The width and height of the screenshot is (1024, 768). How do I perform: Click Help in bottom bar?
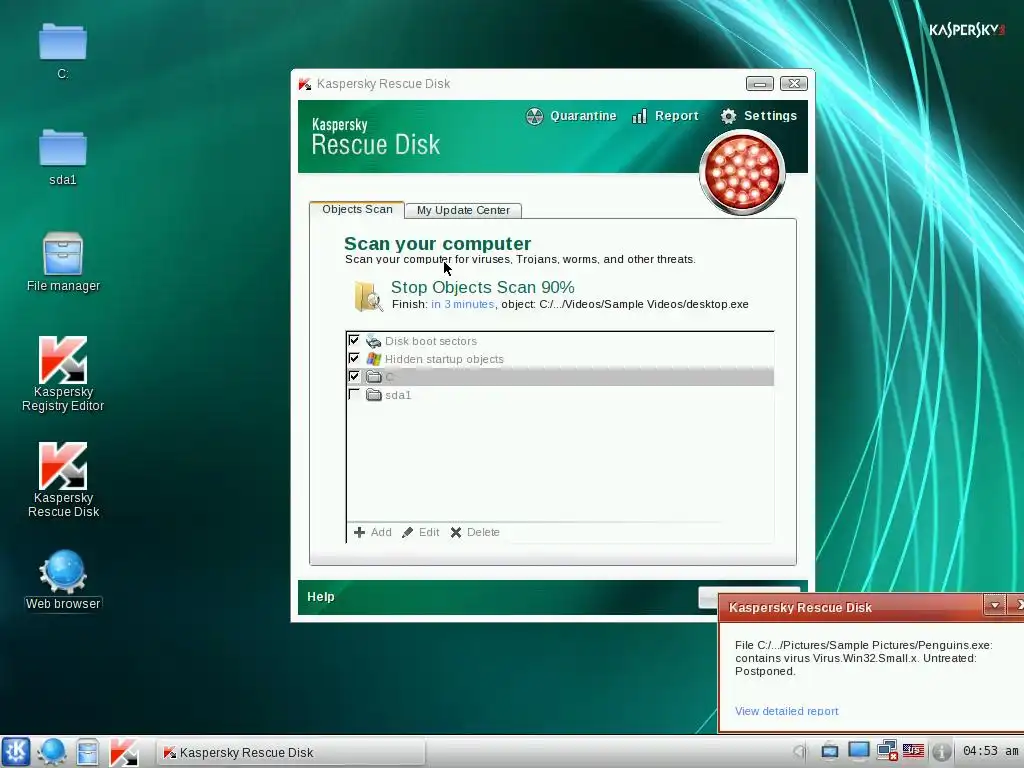321,597
